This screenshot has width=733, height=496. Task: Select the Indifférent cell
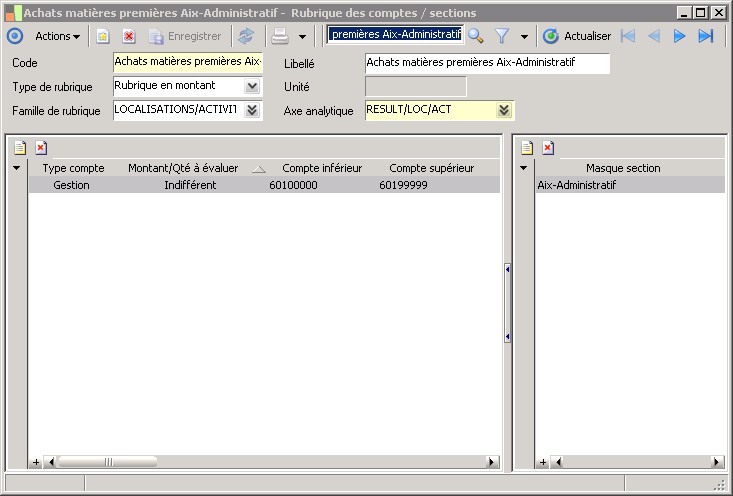point(190,185)
